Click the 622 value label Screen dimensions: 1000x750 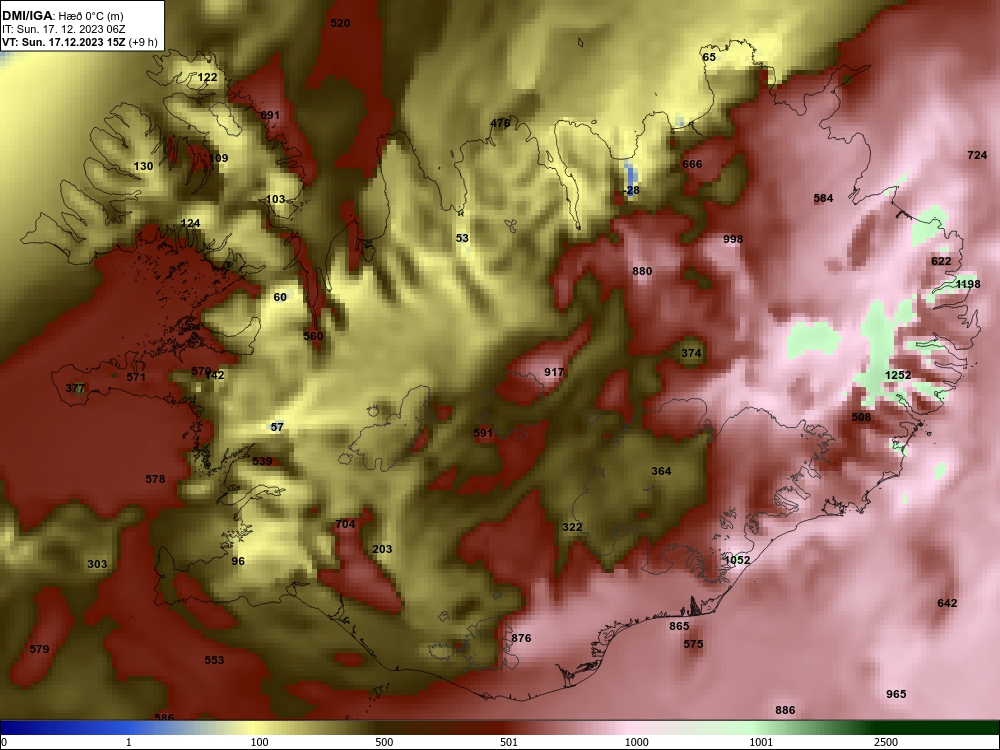(941, 261)
